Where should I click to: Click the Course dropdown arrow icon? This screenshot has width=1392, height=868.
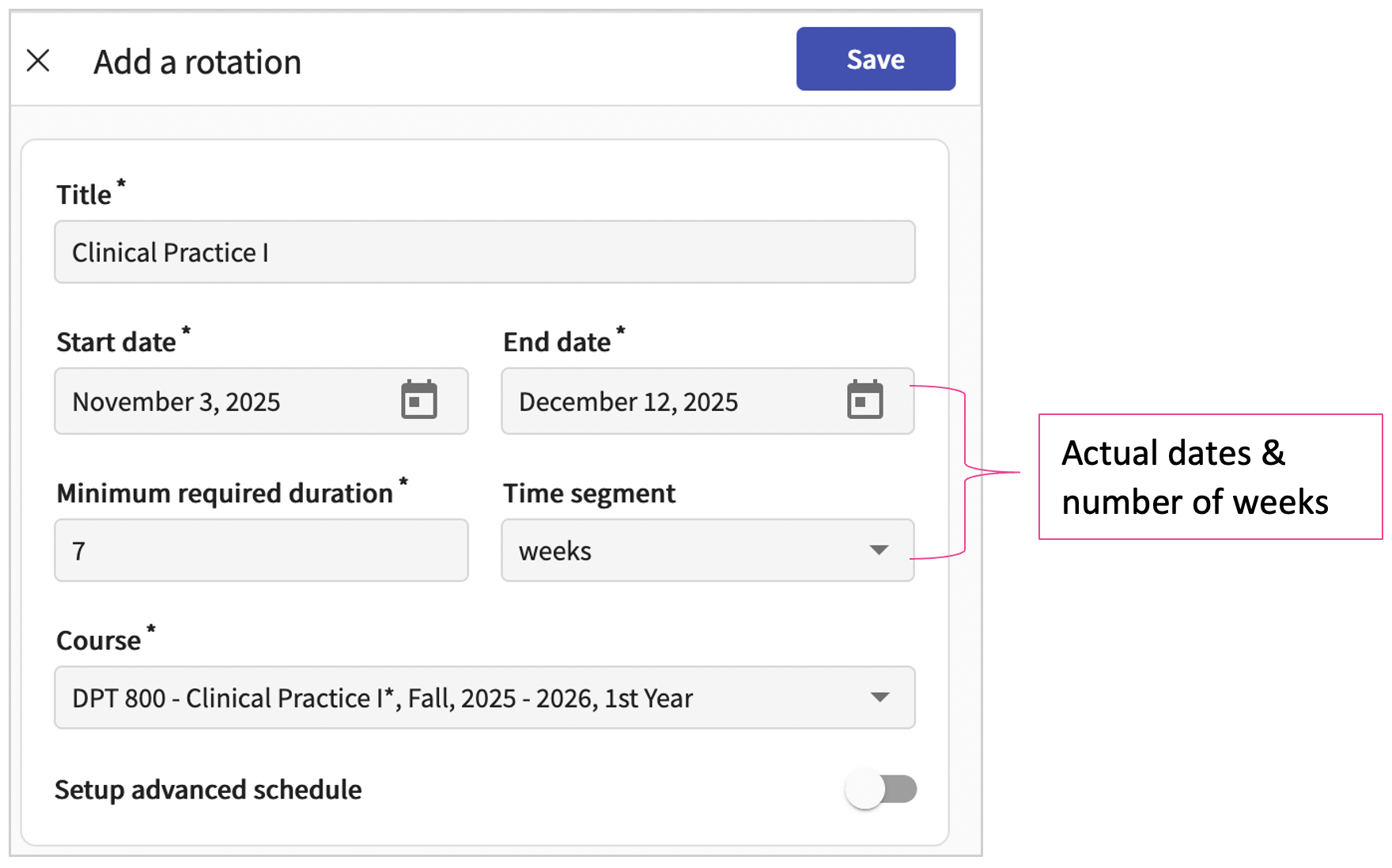[879, 697]
